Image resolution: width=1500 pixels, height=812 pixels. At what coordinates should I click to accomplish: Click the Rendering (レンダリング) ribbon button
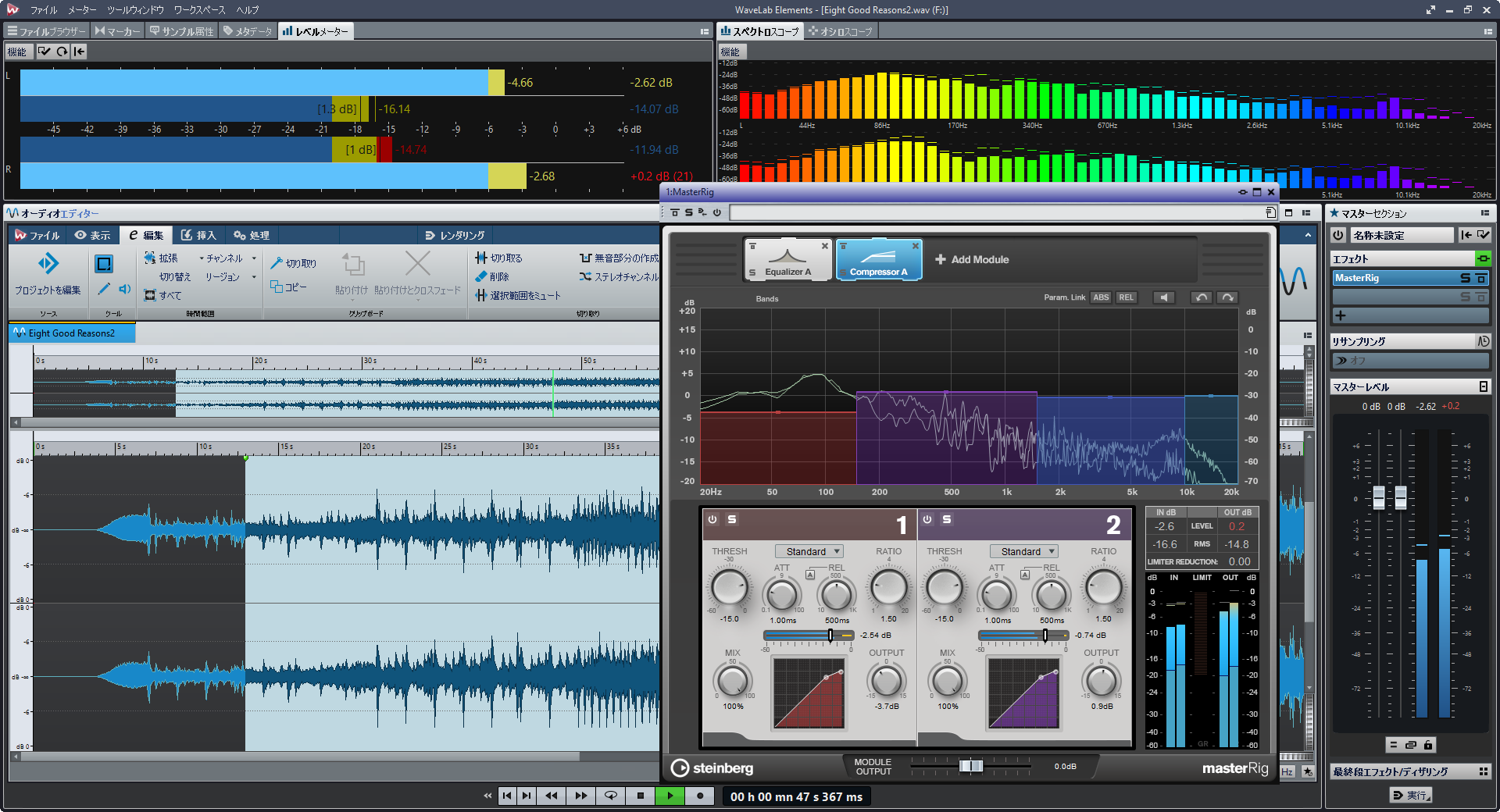click(x=455, y=235)
